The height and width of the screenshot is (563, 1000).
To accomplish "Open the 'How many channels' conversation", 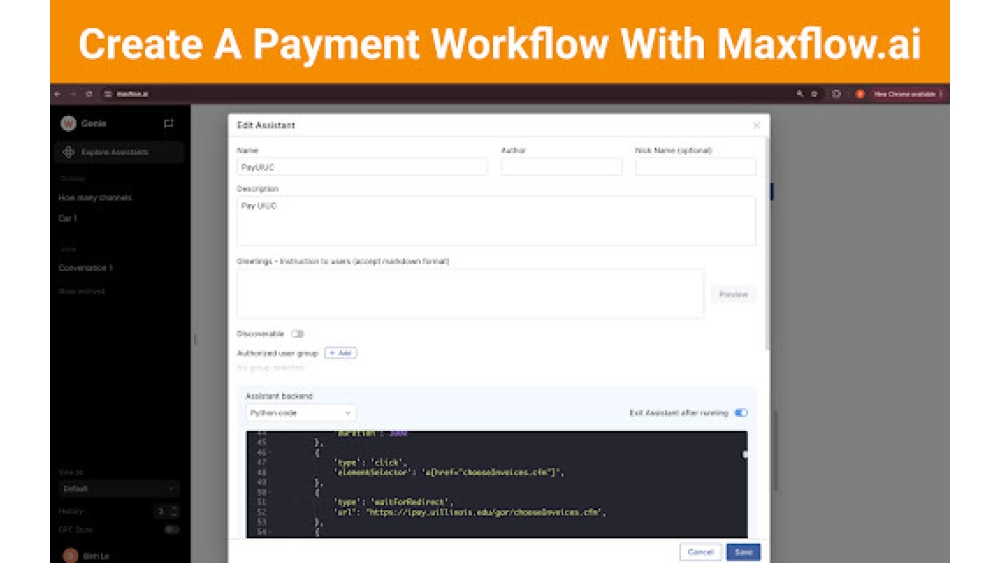I will (96, 198).
